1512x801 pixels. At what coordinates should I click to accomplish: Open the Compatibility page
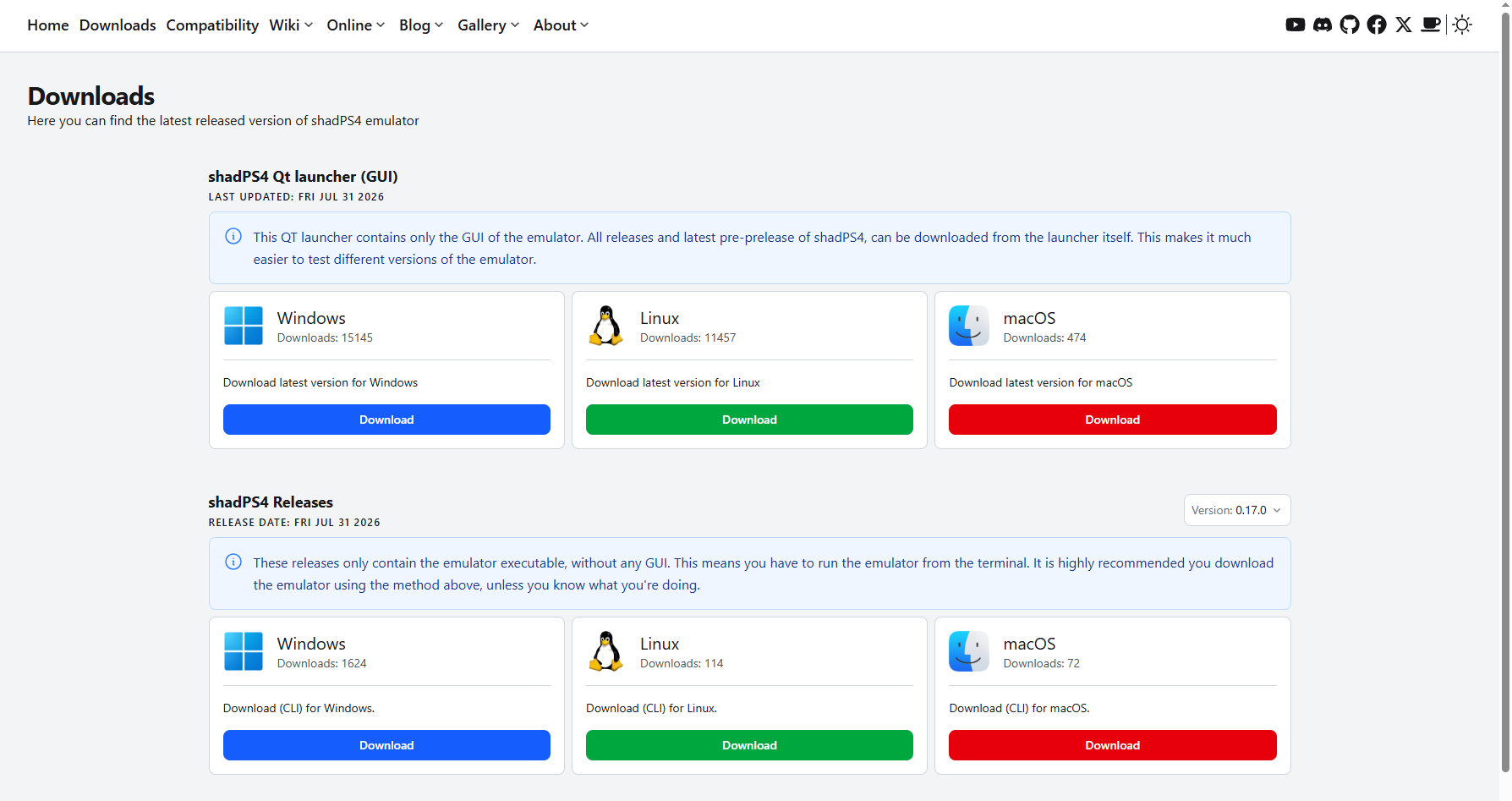[212, 25]
